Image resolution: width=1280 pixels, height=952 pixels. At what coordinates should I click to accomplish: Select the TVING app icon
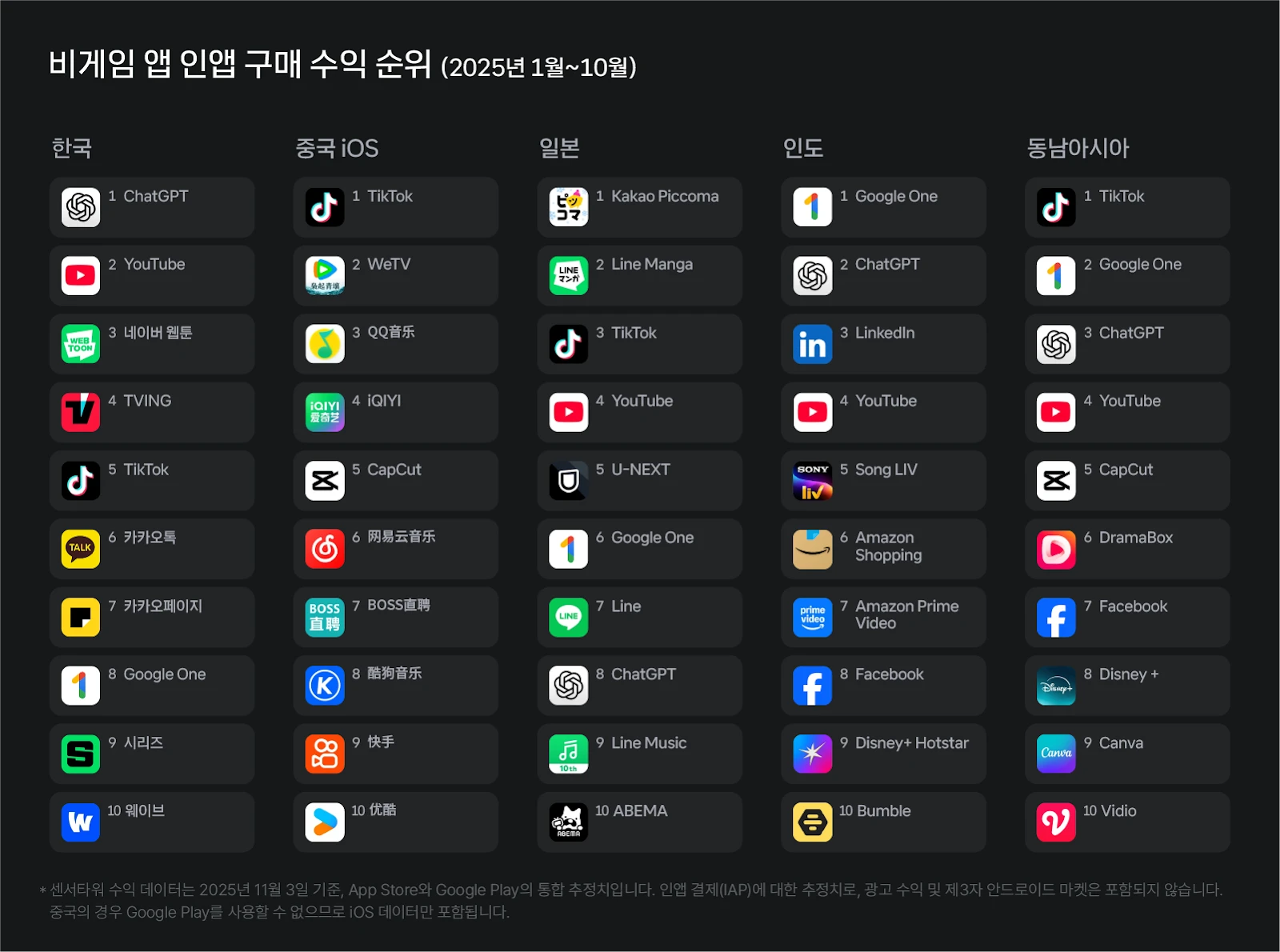(x=81, y=412)
